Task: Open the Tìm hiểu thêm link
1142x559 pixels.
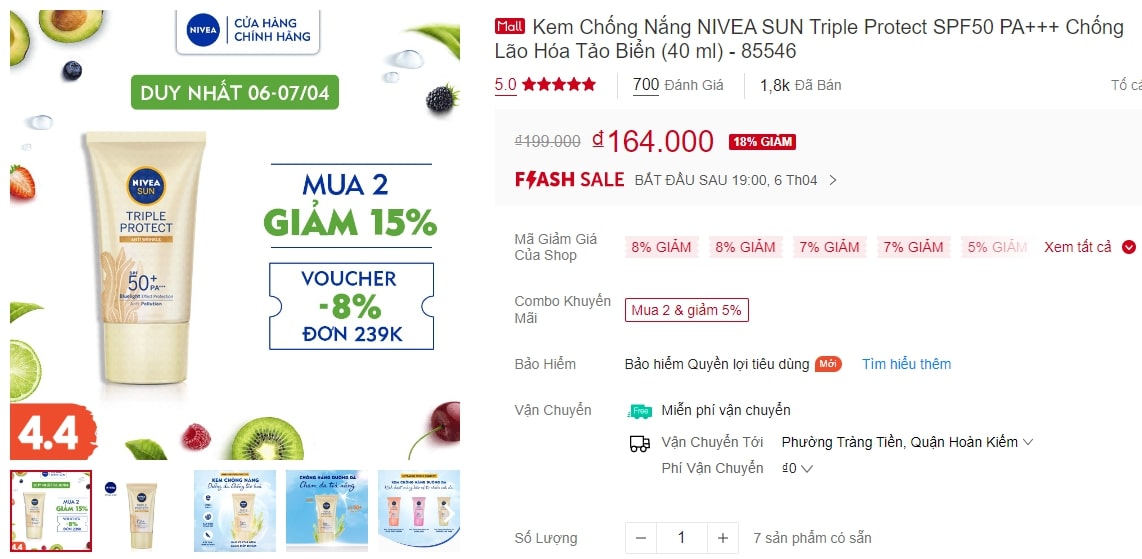Action: point(906,364)
